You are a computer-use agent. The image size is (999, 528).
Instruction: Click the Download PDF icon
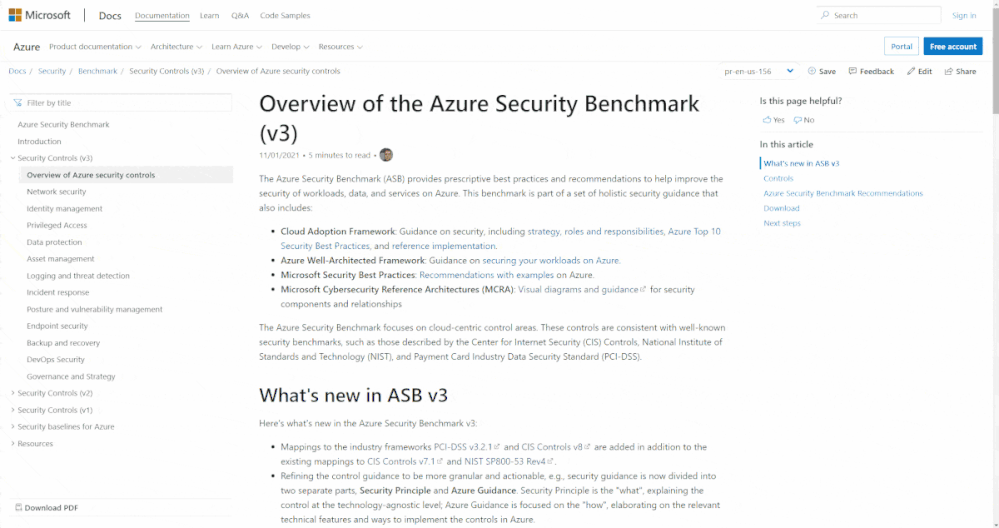tap(18, 508)
